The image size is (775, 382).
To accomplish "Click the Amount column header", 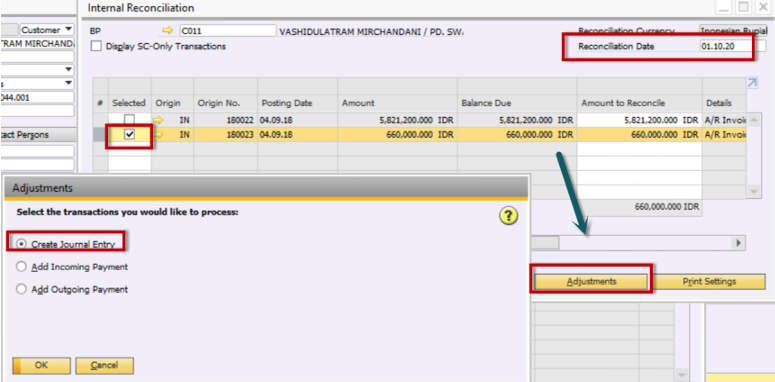I will click(397, 103).
